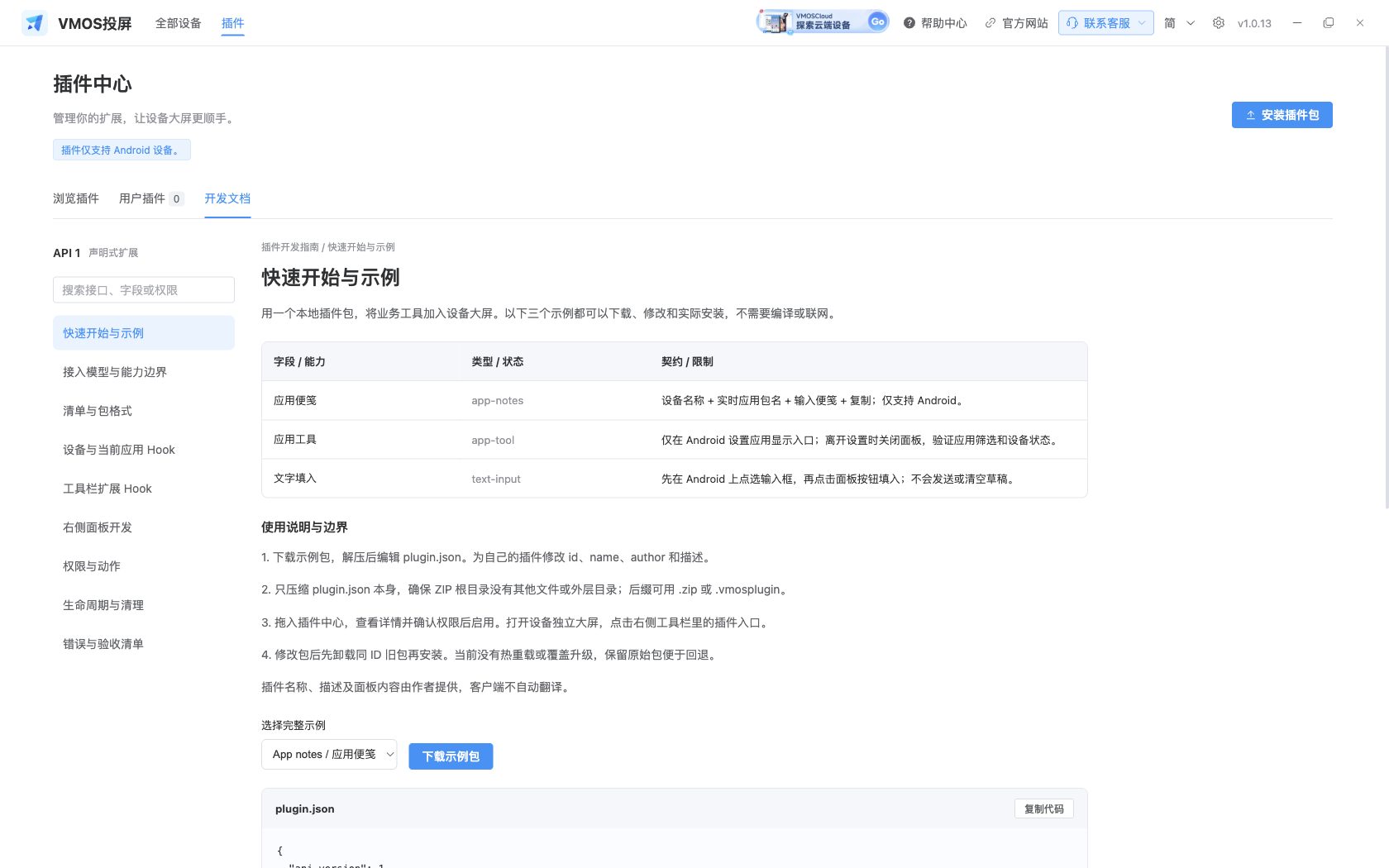Open settings gear icon
Screen dimensions: 1389x868
click(x=1218, y=23)
